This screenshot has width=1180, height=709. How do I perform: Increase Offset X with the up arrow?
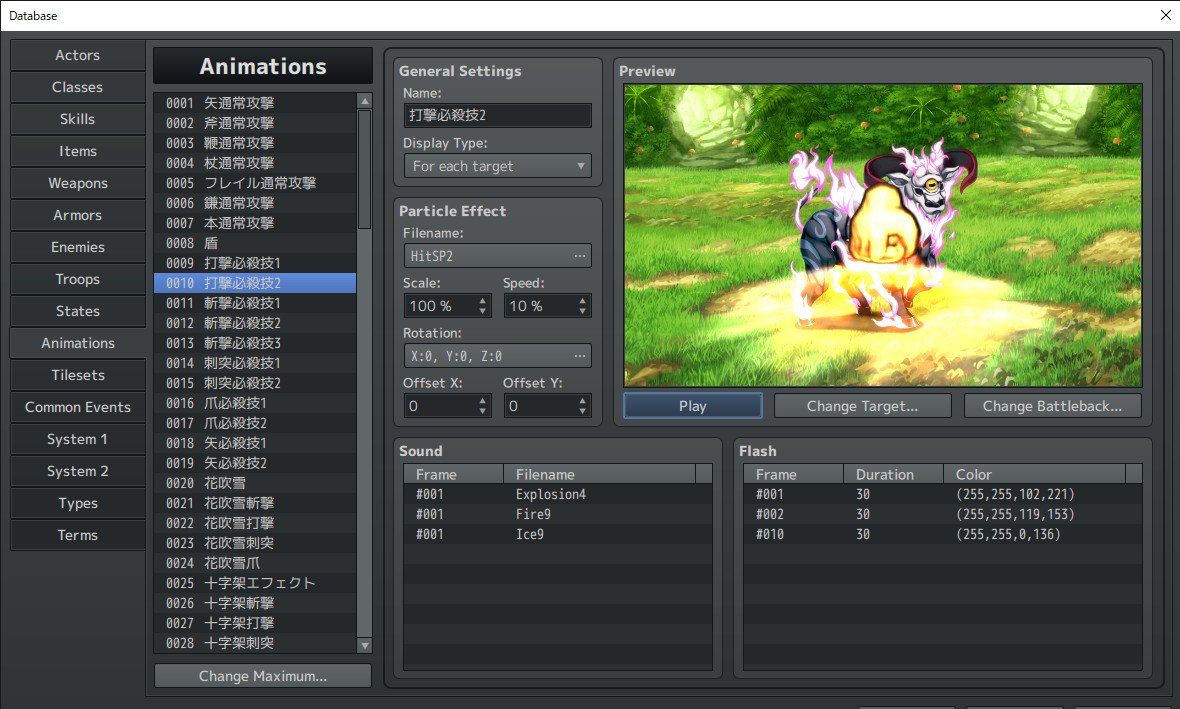pyautogui.click(x=481, y=400)
